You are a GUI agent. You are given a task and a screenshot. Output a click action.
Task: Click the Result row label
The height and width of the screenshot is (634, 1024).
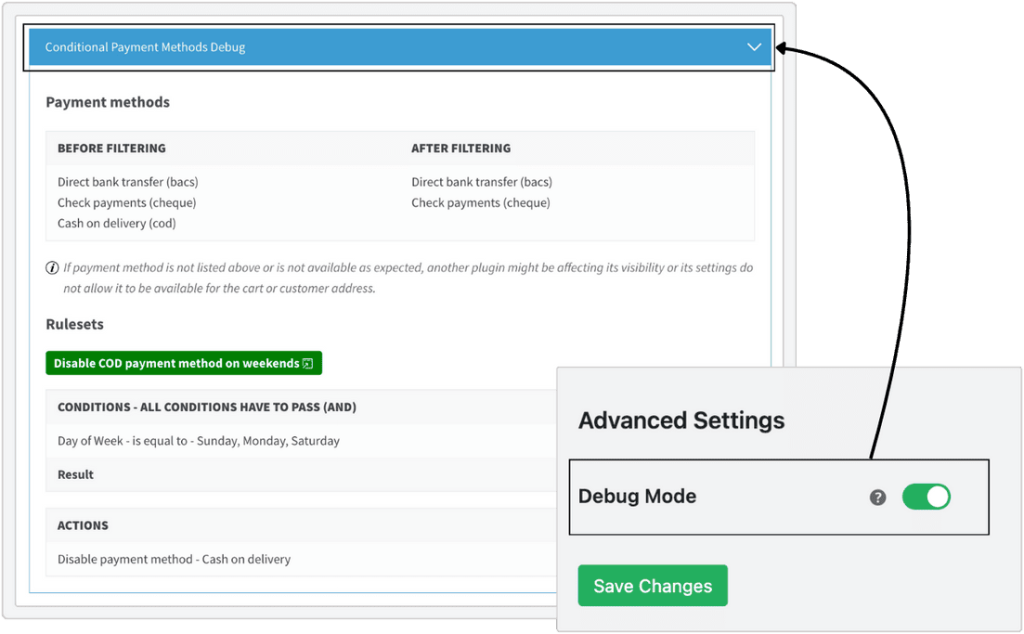coord(76,475)
